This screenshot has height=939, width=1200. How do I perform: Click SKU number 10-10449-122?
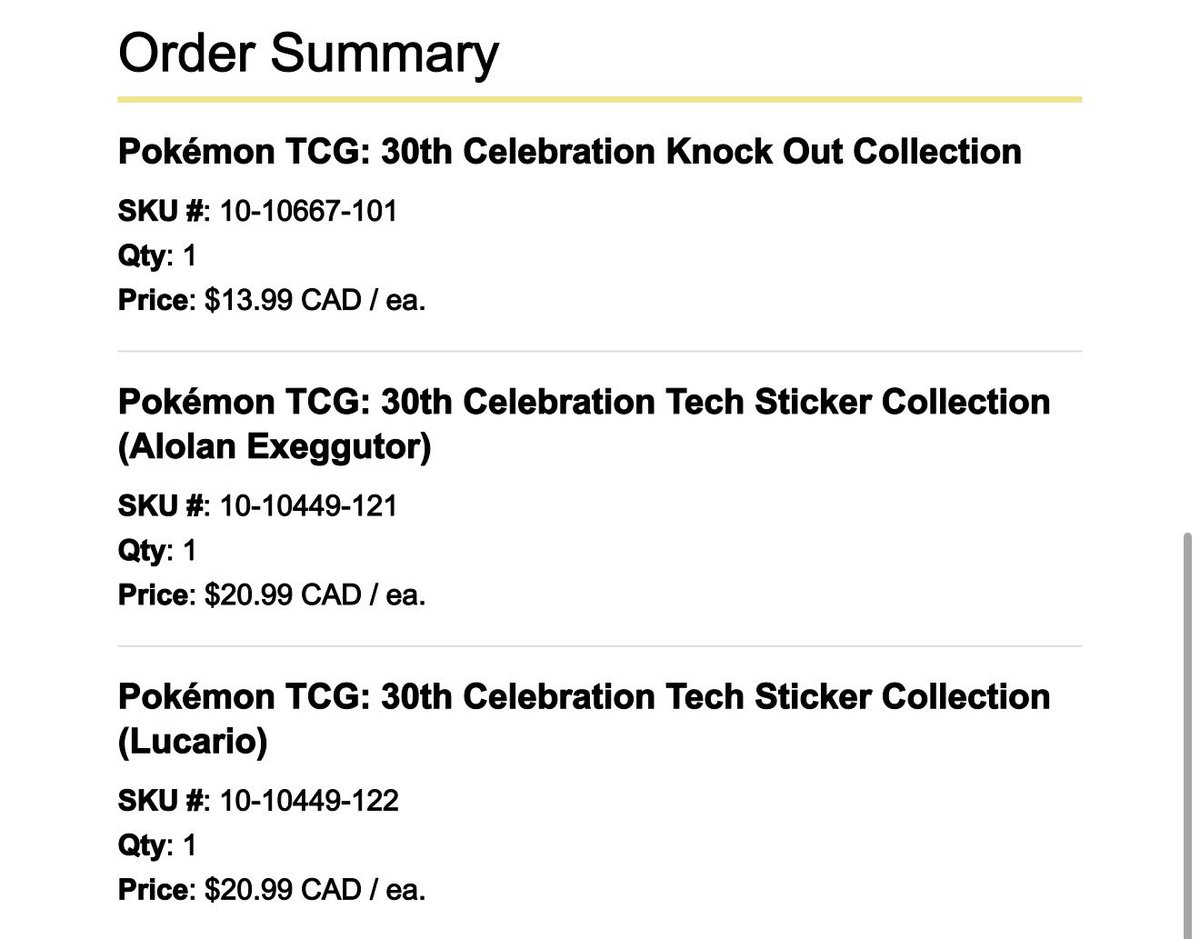point(308,800)
